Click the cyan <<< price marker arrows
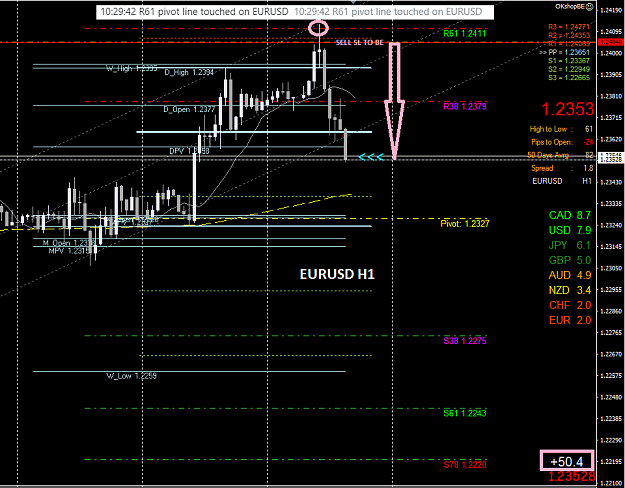This screenshot has width=625, height=488. tap(371, 157)
